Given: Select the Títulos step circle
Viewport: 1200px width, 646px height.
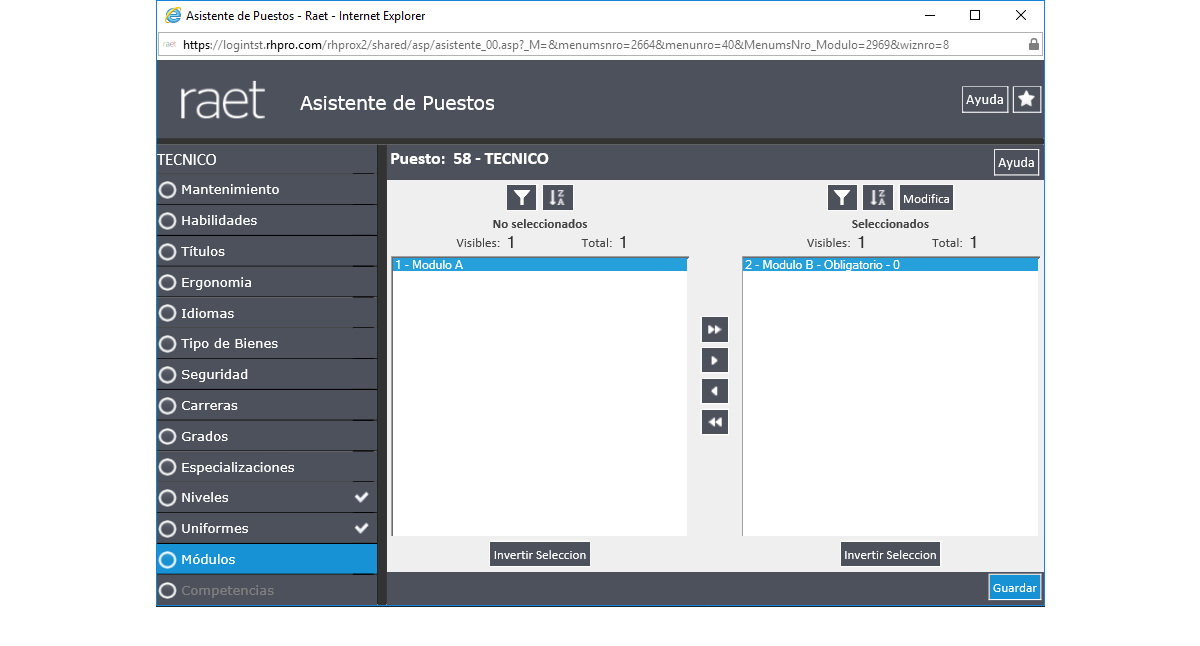Looking at the screenshot, I should click(x=168, y=252).
